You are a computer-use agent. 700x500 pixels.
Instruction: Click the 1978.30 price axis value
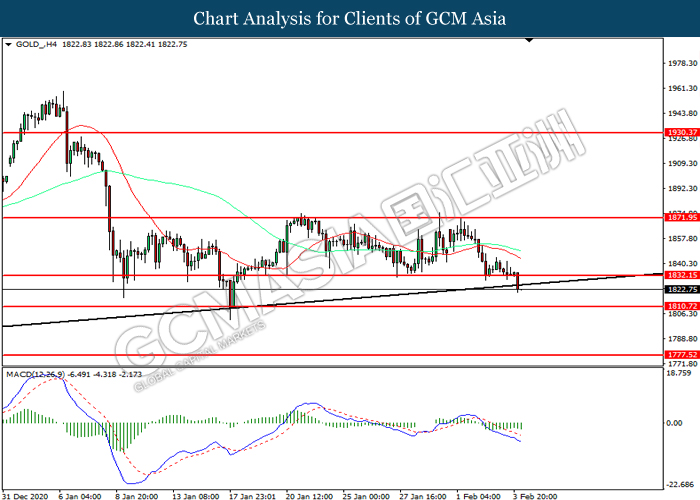[680, 62]
